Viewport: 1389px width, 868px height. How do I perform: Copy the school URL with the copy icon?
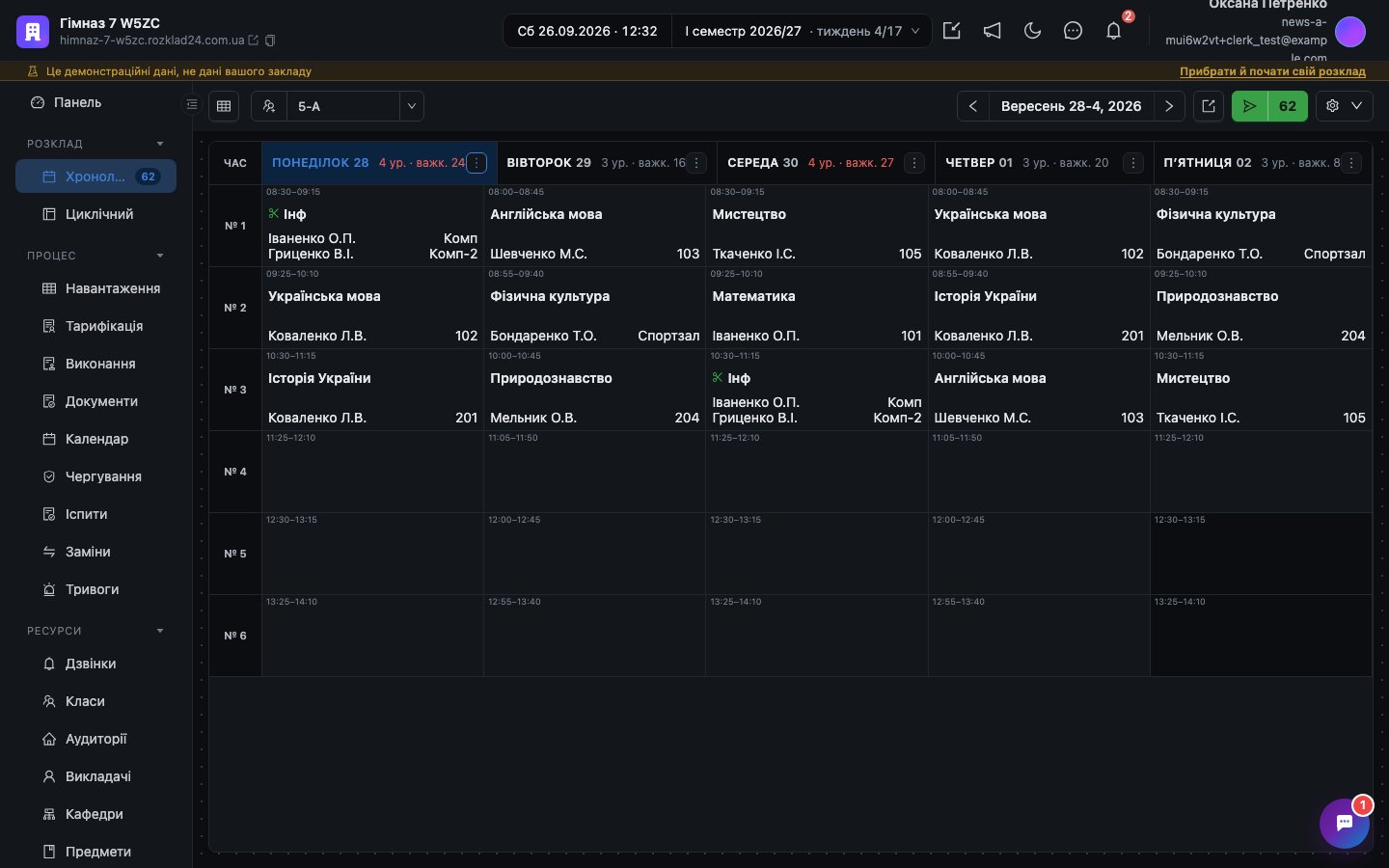click(270, 41)
